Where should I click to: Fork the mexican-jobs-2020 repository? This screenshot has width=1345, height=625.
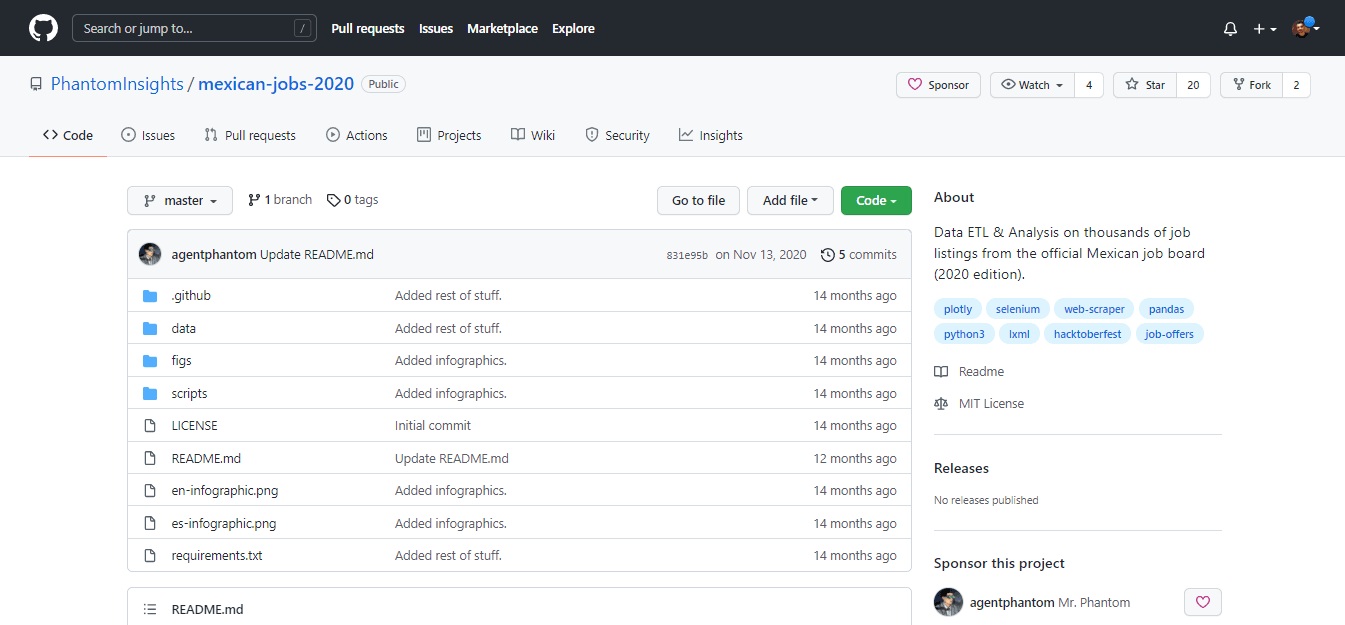[1251, 85]
